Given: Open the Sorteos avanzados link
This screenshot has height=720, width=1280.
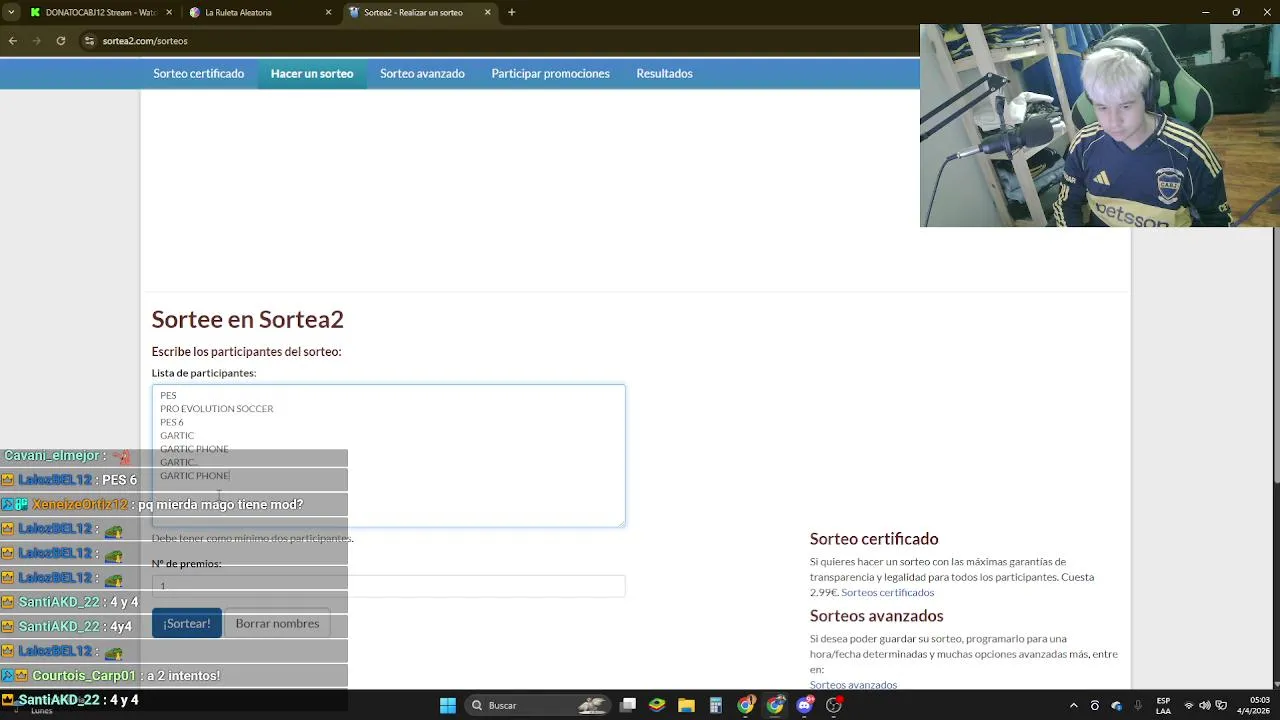Looking at the screenshot, I should [x=853, y=685].
